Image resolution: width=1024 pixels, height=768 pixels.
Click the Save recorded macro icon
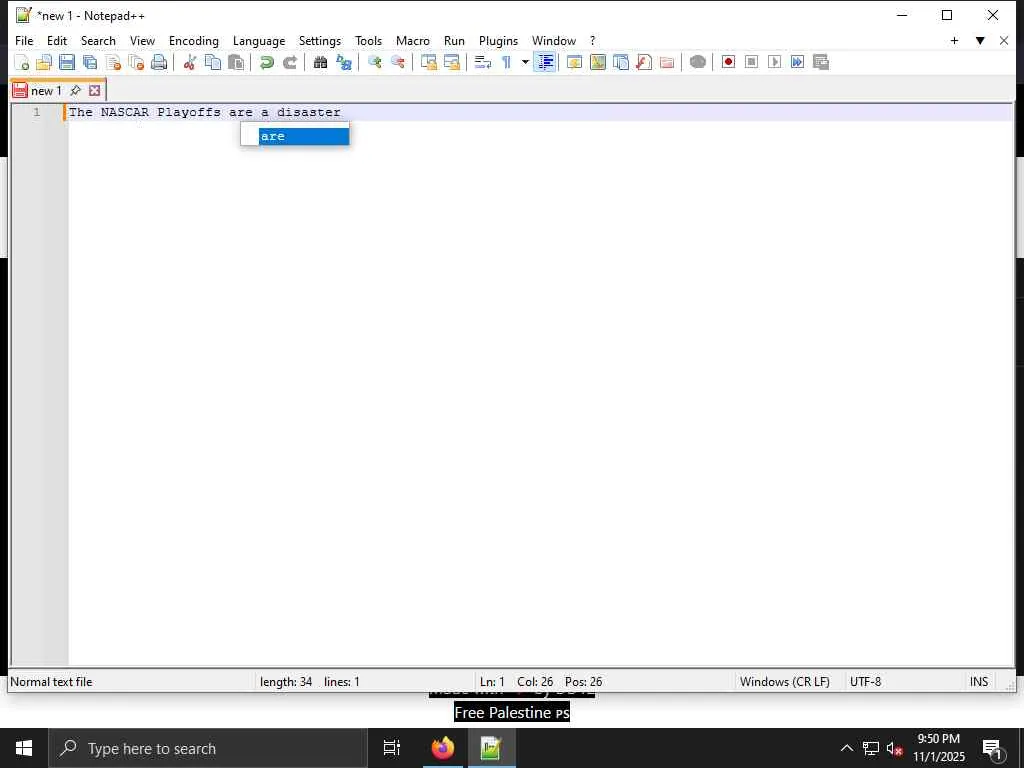point(821,62)
